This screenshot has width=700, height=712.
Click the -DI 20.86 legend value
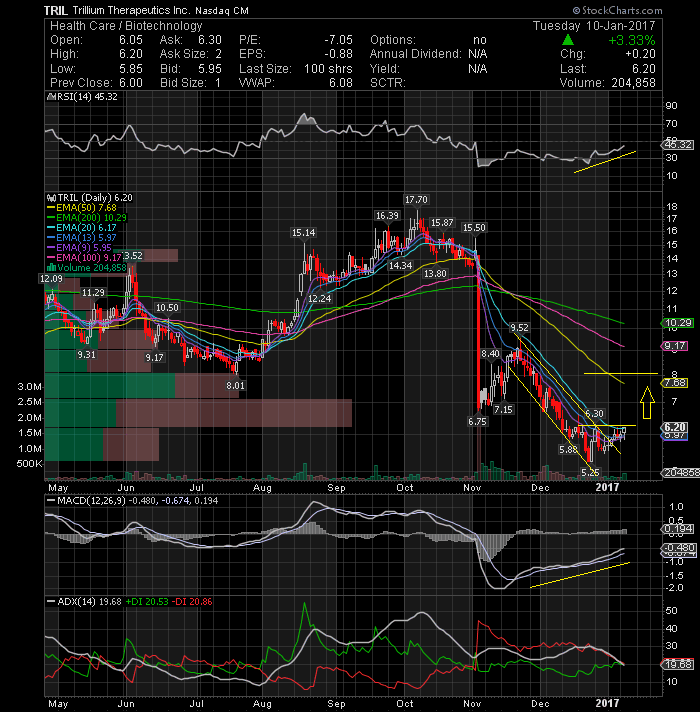tap(192, 602)
